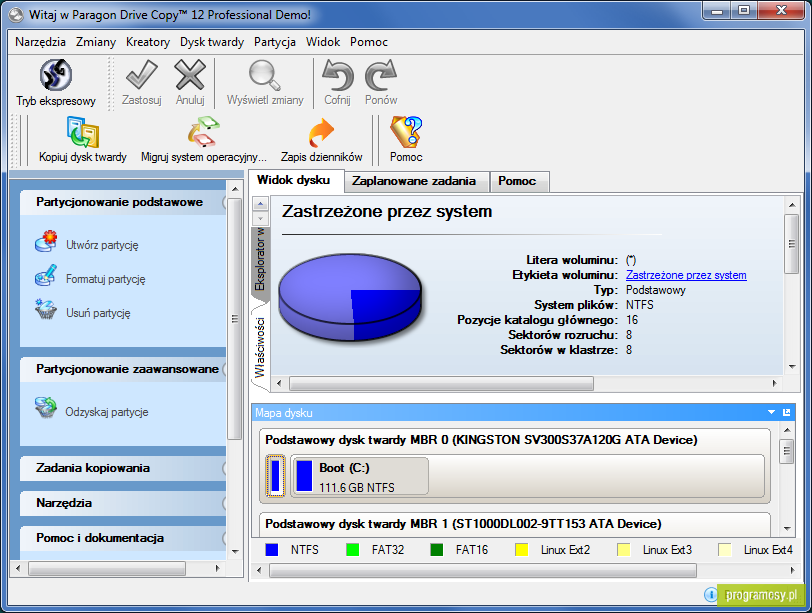Open Zmiany menu
The width and height of the screenshot is (812, 613).
click(x=96, y=42)
